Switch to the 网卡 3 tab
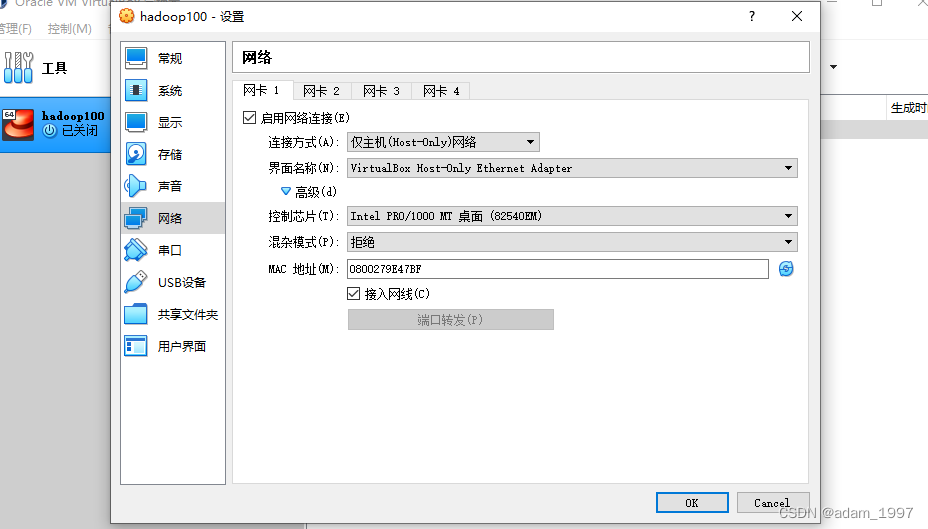Screen dimensions: 928x529 381,91
